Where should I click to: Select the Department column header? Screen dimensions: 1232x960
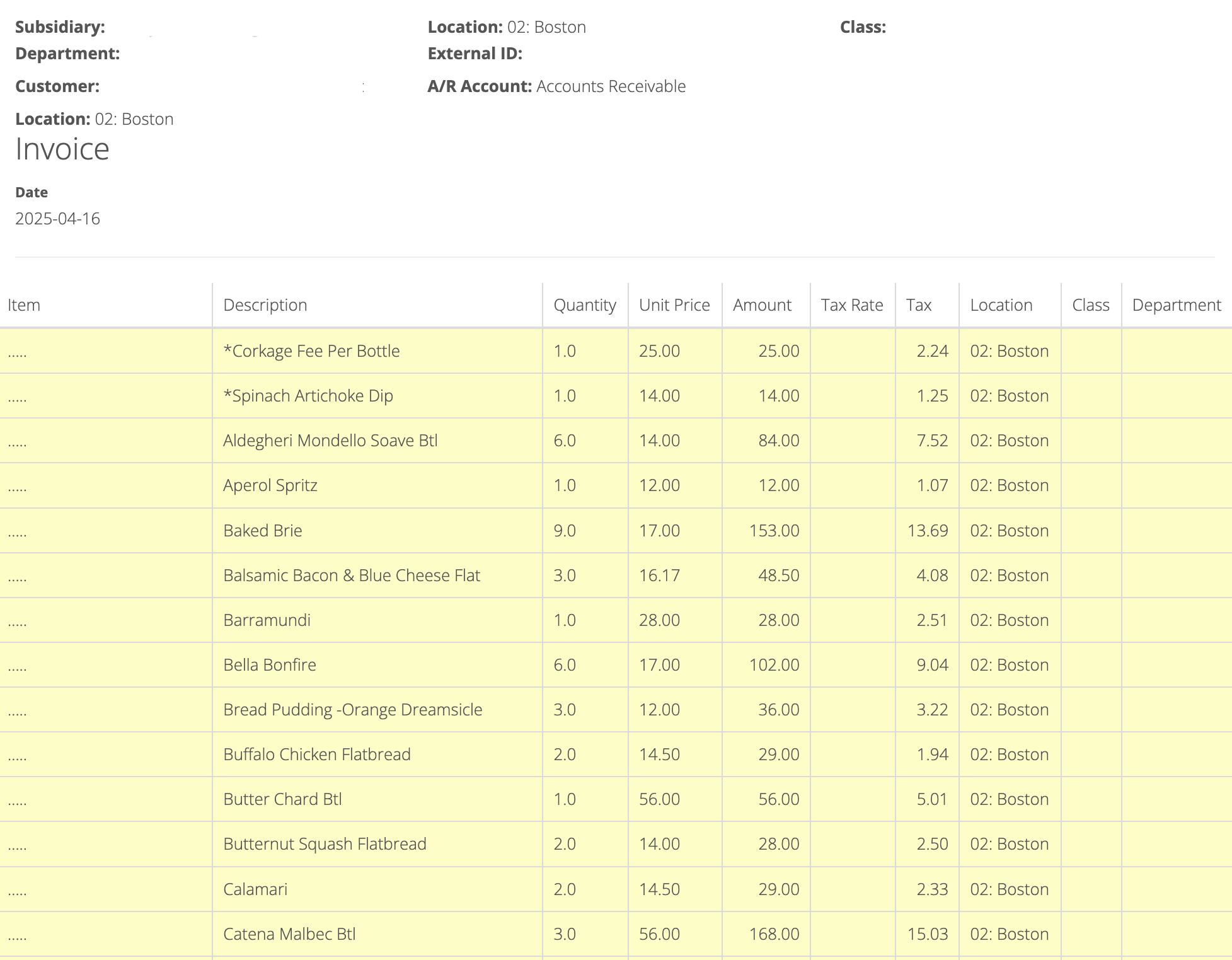tap(1177, 305)
